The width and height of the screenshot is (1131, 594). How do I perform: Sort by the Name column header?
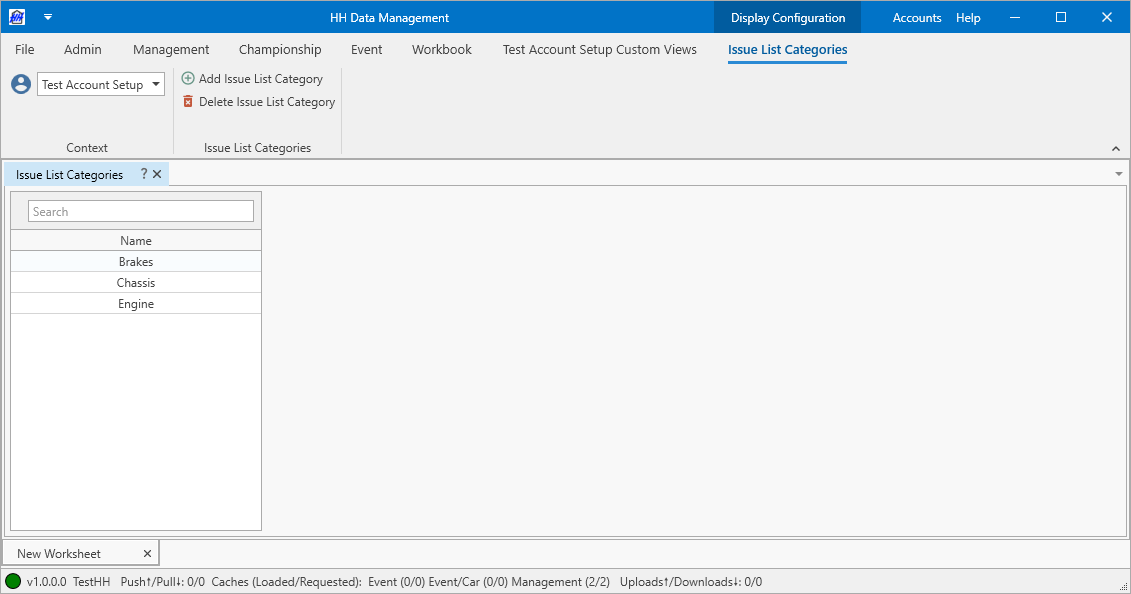[136, 241]
